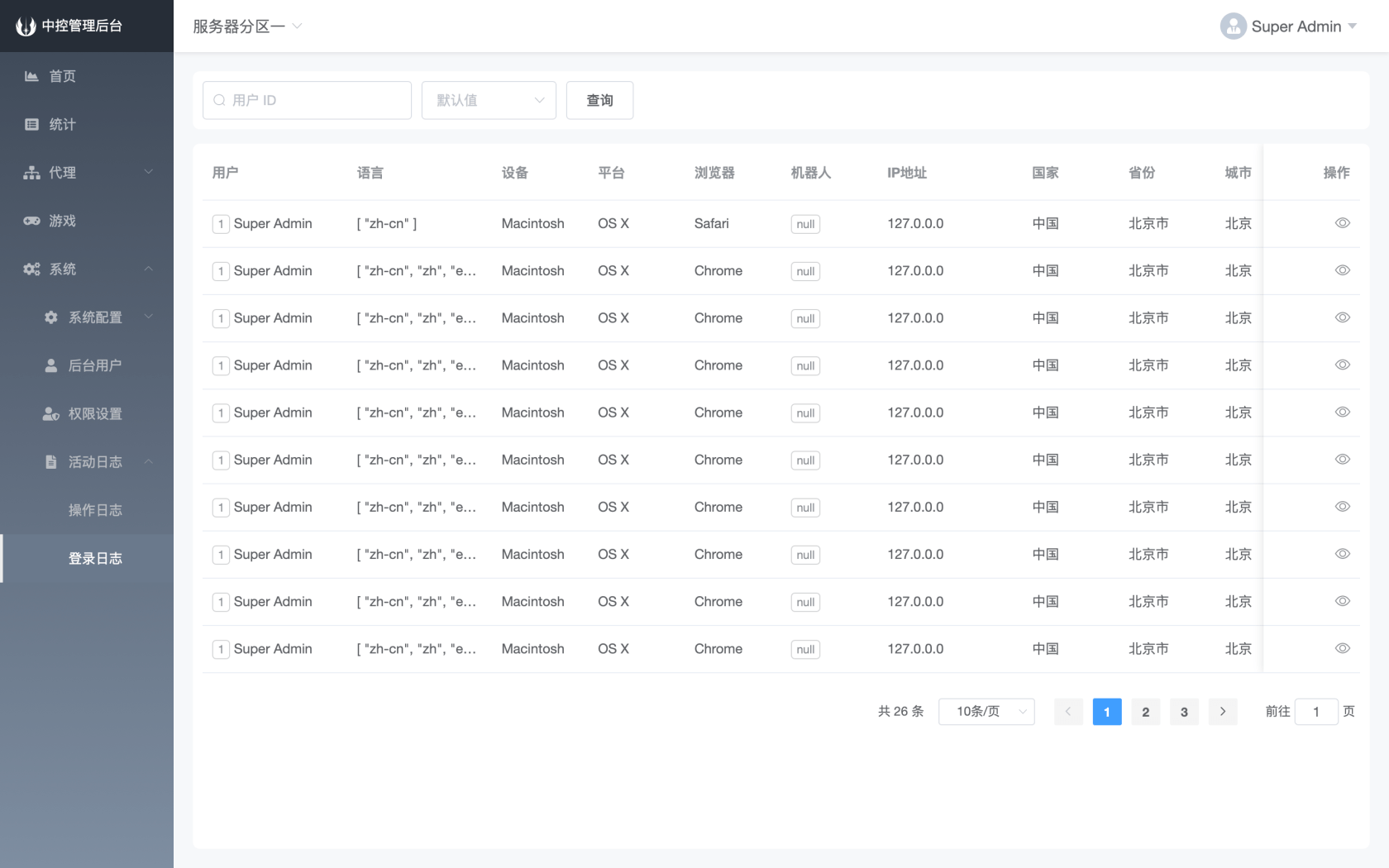The height and width of the screenshot is (868, 1389).
Task: Select the 登录日志 menu item
Action: [87, 558]
